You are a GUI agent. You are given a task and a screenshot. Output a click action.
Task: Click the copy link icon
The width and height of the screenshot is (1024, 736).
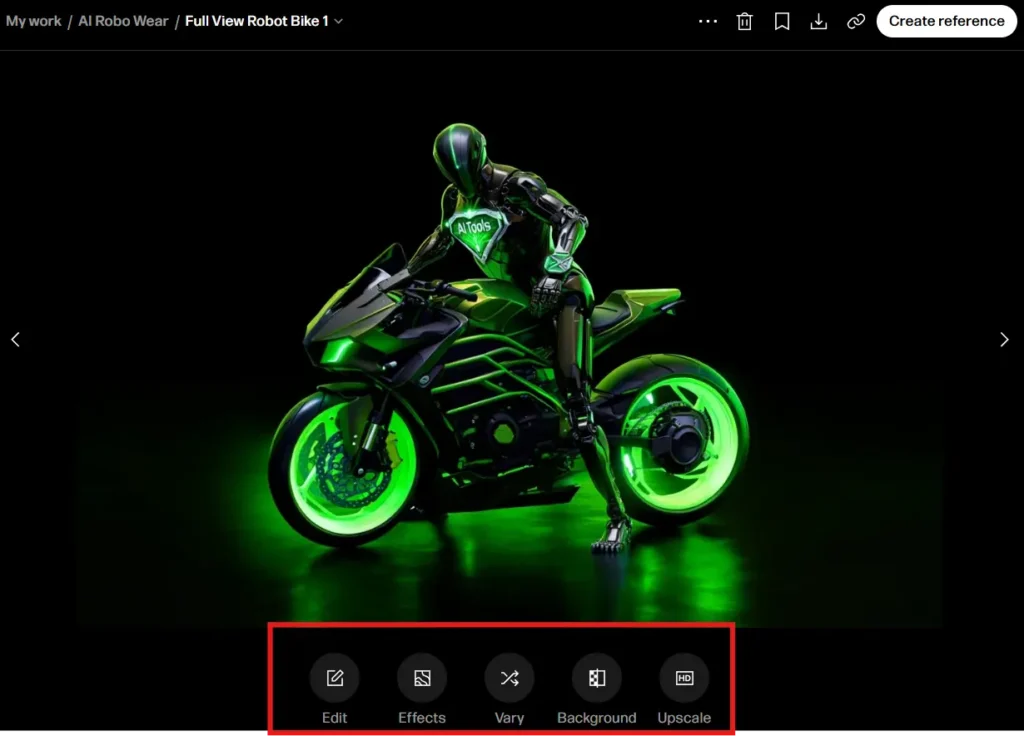[x=855, y=21]
